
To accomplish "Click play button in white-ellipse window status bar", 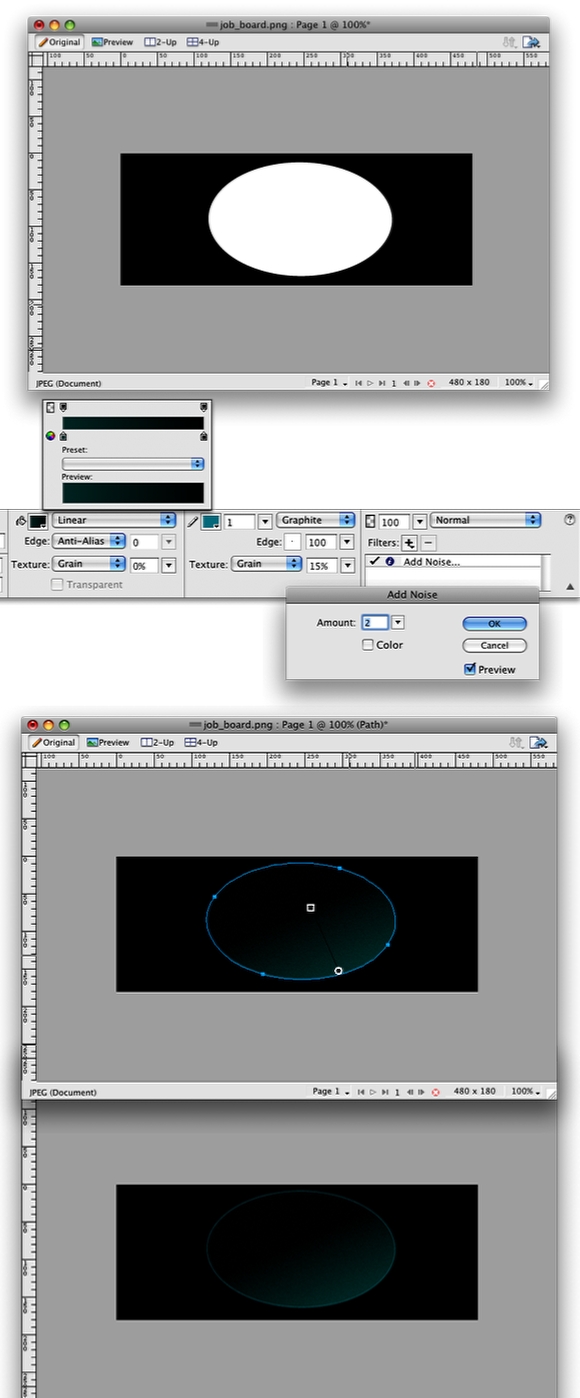I will 370,383.
